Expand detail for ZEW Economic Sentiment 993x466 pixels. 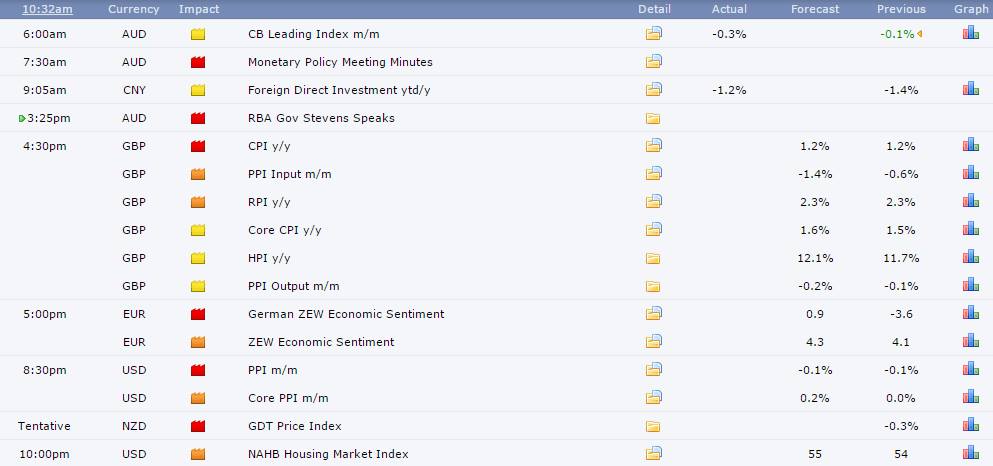(x=654, y=342)
